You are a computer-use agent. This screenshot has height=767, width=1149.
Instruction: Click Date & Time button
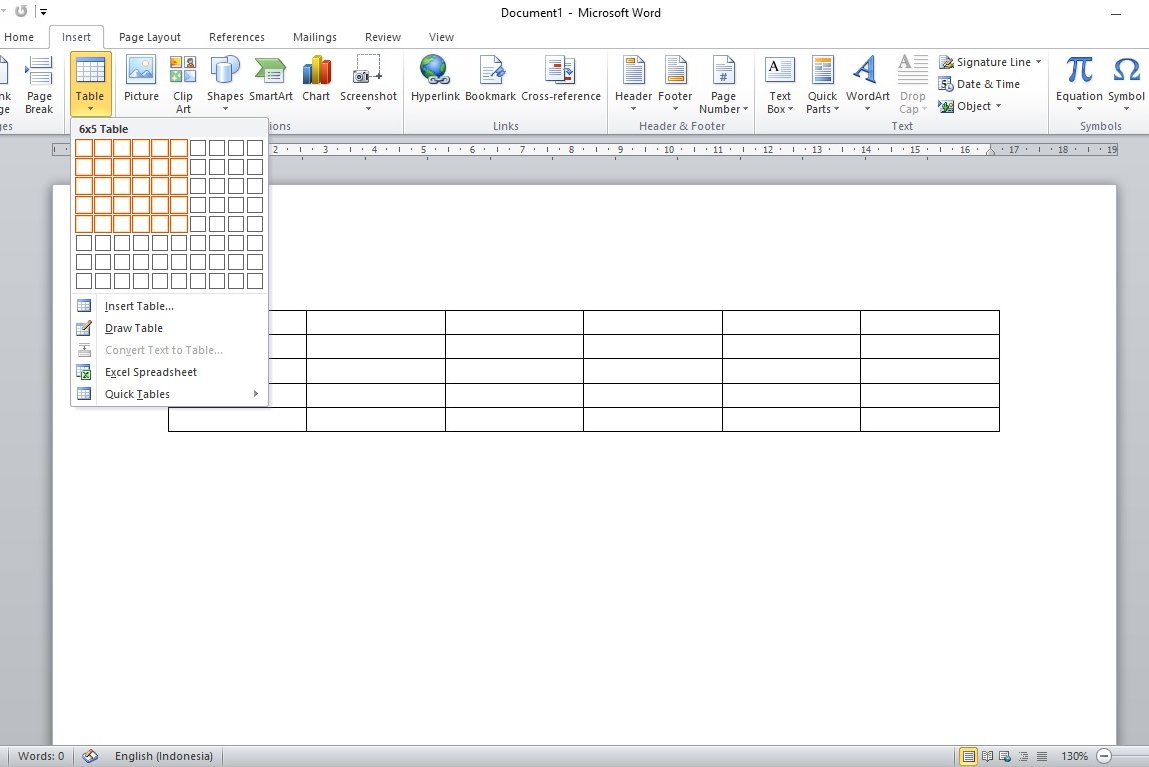point(980,84)
